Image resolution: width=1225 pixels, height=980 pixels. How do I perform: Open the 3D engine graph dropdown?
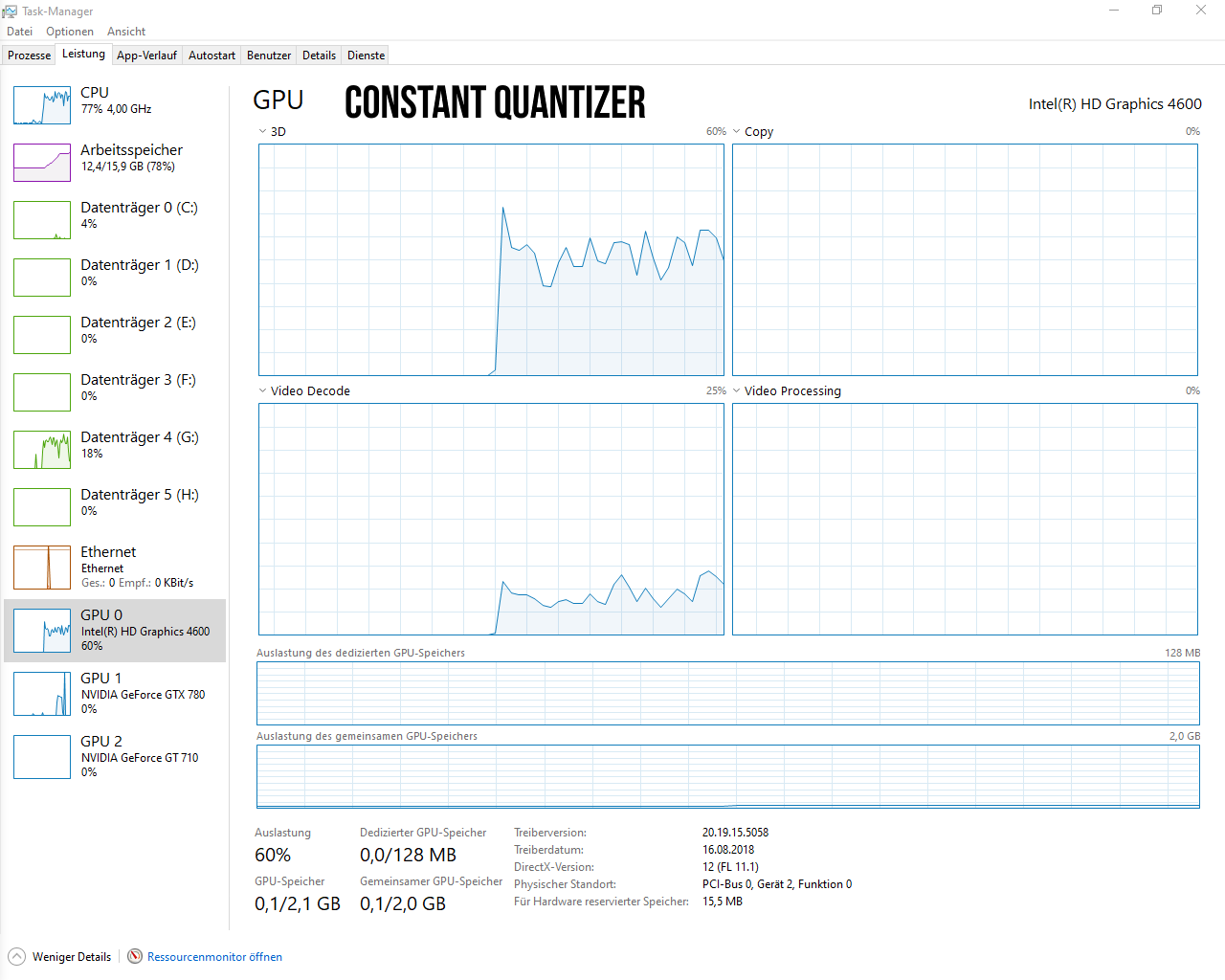(x=263, y=132)
